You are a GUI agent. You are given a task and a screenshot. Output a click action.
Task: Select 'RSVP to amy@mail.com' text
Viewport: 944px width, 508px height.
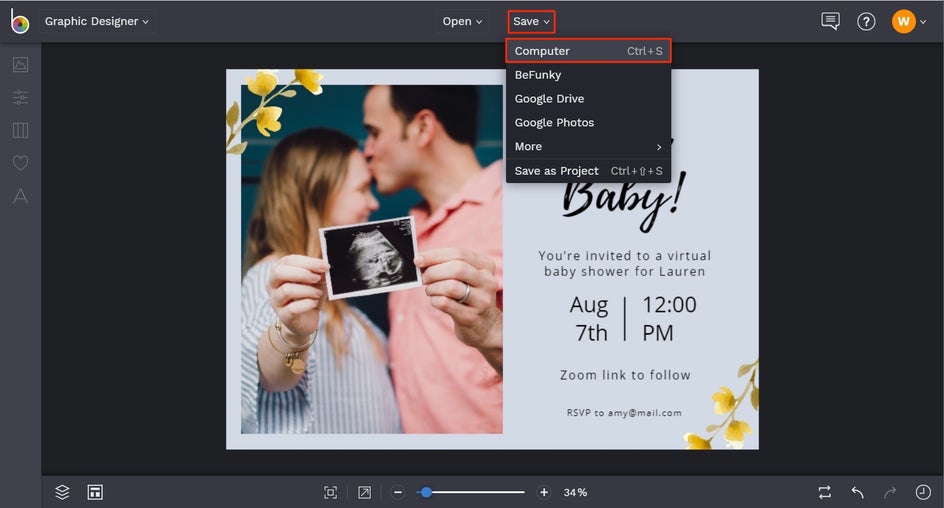[x=624, y=413]
